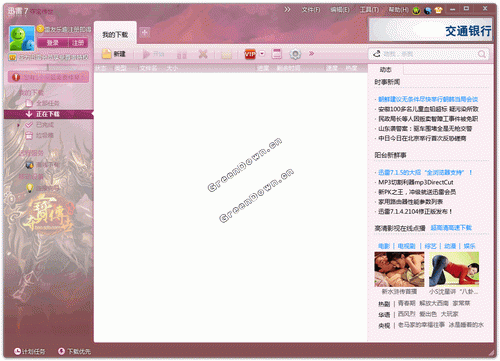500x361 pixels.
Task: Open the dropdown arrow beside VIP icon
Action: (x=262, y=54)
